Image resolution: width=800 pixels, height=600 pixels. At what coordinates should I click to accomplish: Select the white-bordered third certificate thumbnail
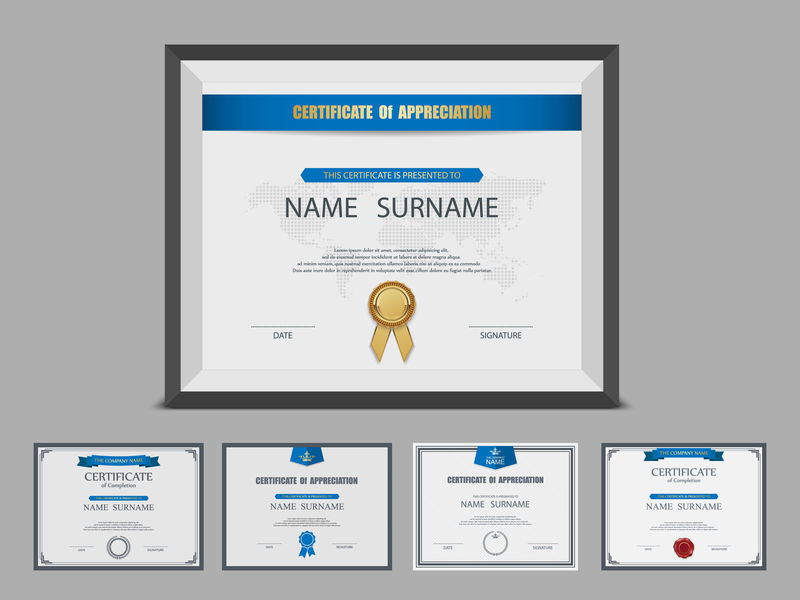click(495, 506)
